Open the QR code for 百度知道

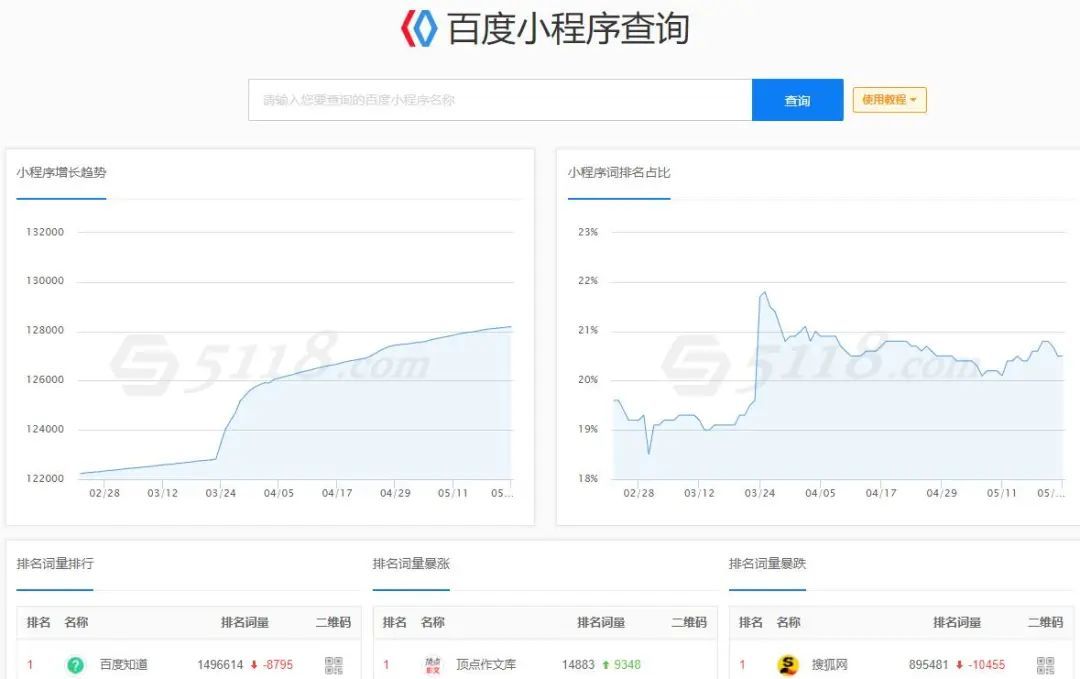click(333, 665)
